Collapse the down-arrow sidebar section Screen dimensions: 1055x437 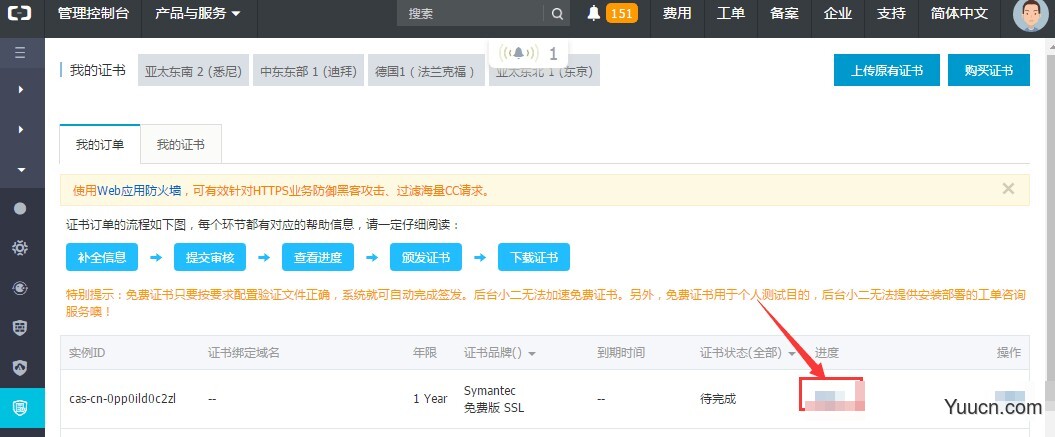coord(21,170)
